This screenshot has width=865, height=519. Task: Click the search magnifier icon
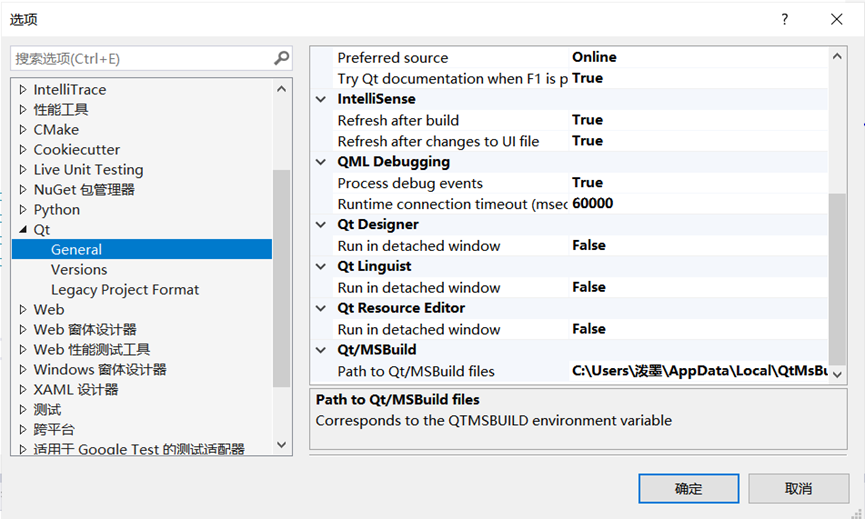pos(281,58)
